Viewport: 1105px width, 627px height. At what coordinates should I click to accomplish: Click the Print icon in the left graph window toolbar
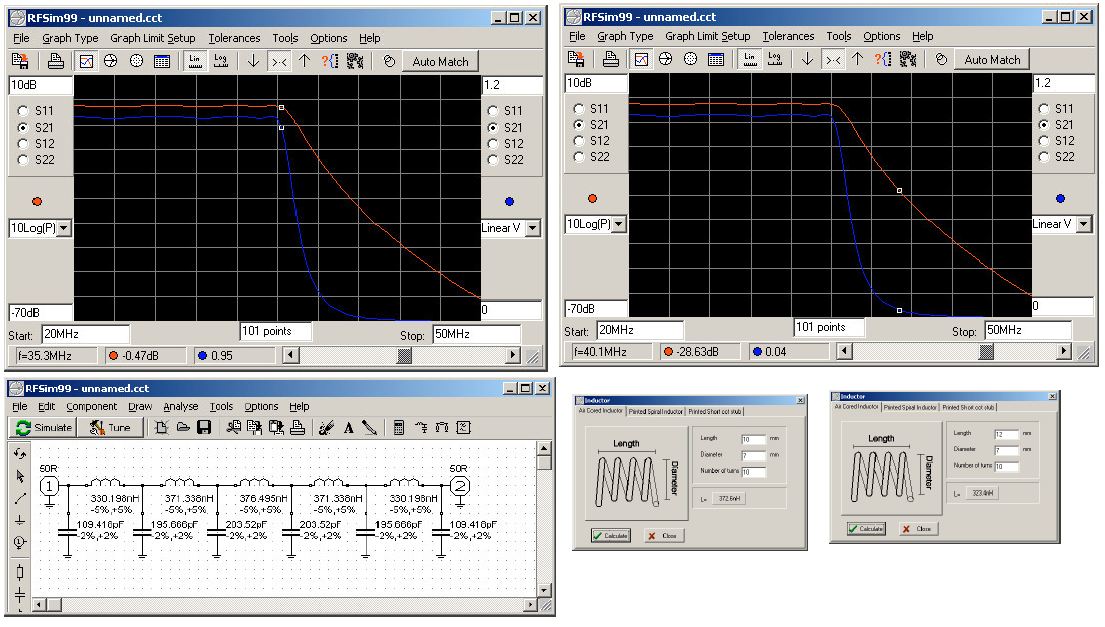[x=56, y=61]
